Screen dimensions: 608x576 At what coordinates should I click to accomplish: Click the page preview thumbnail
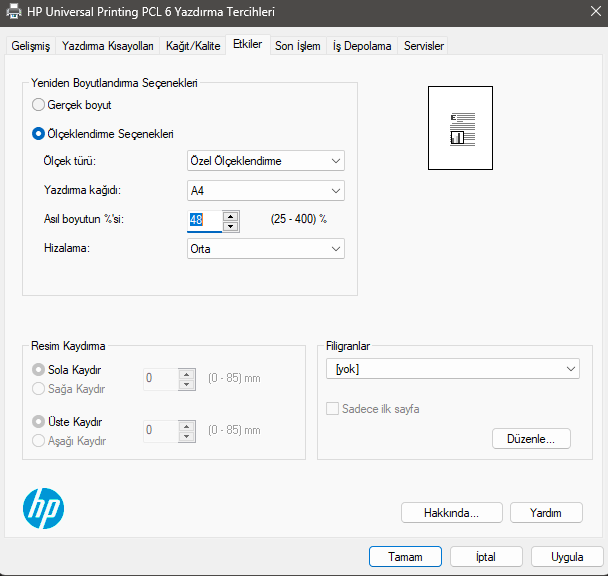(462, 128)
